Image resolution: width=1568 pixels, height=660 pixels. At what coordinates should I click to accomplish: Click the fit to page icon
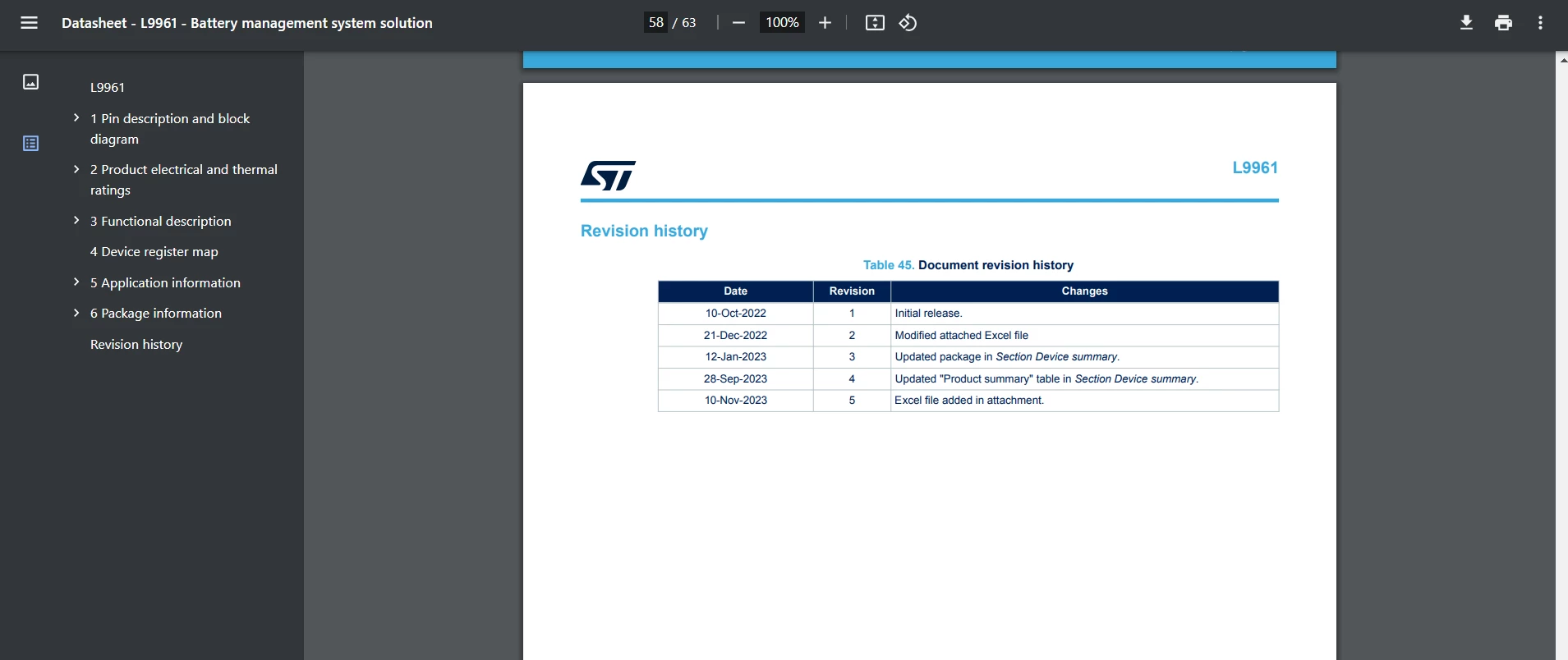point(876,23)
